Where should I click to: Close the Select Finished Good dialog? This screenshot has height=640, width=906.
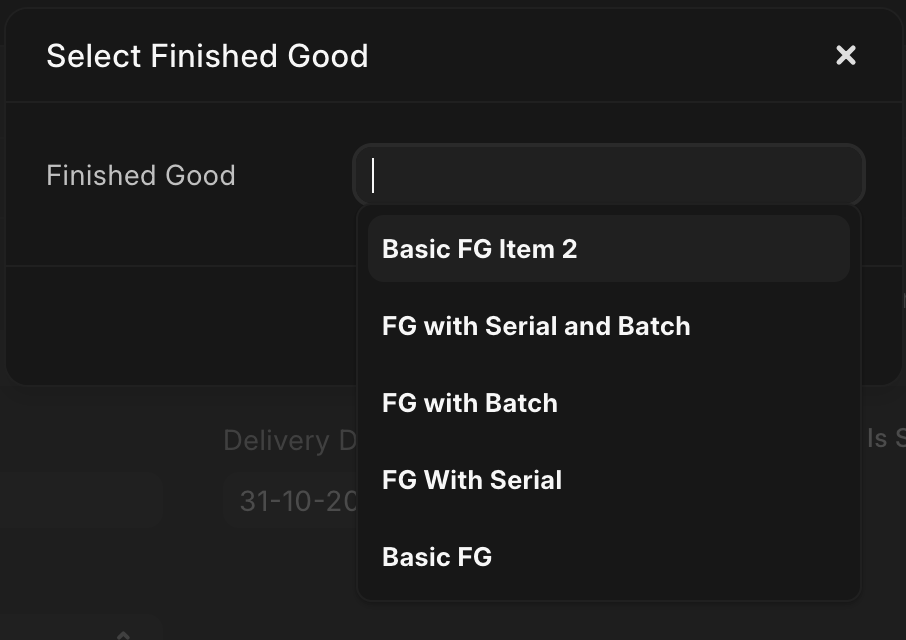pyautogui.click(x=846, y=56)
